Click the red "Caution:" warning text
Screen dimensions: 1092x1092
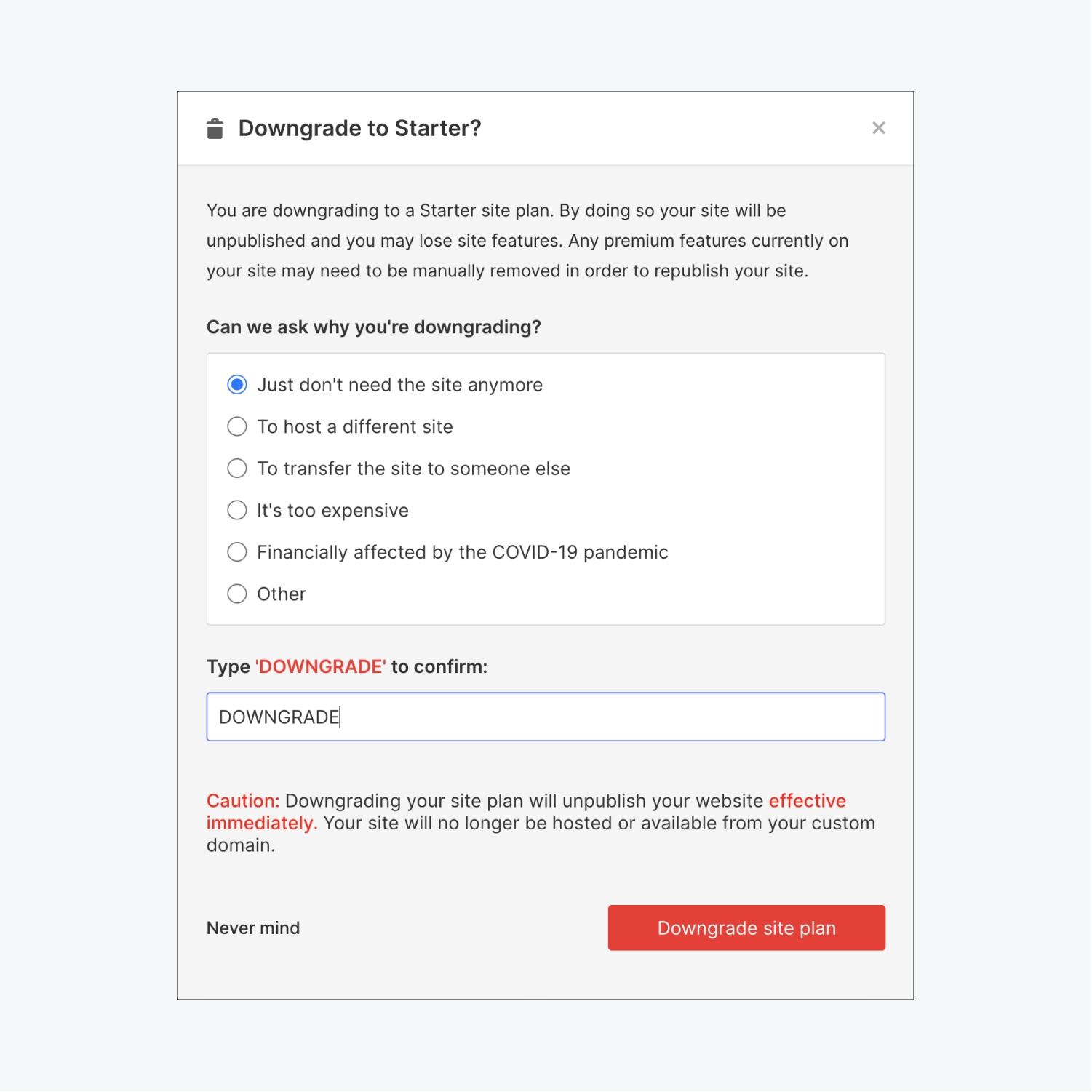pos(243,801)
